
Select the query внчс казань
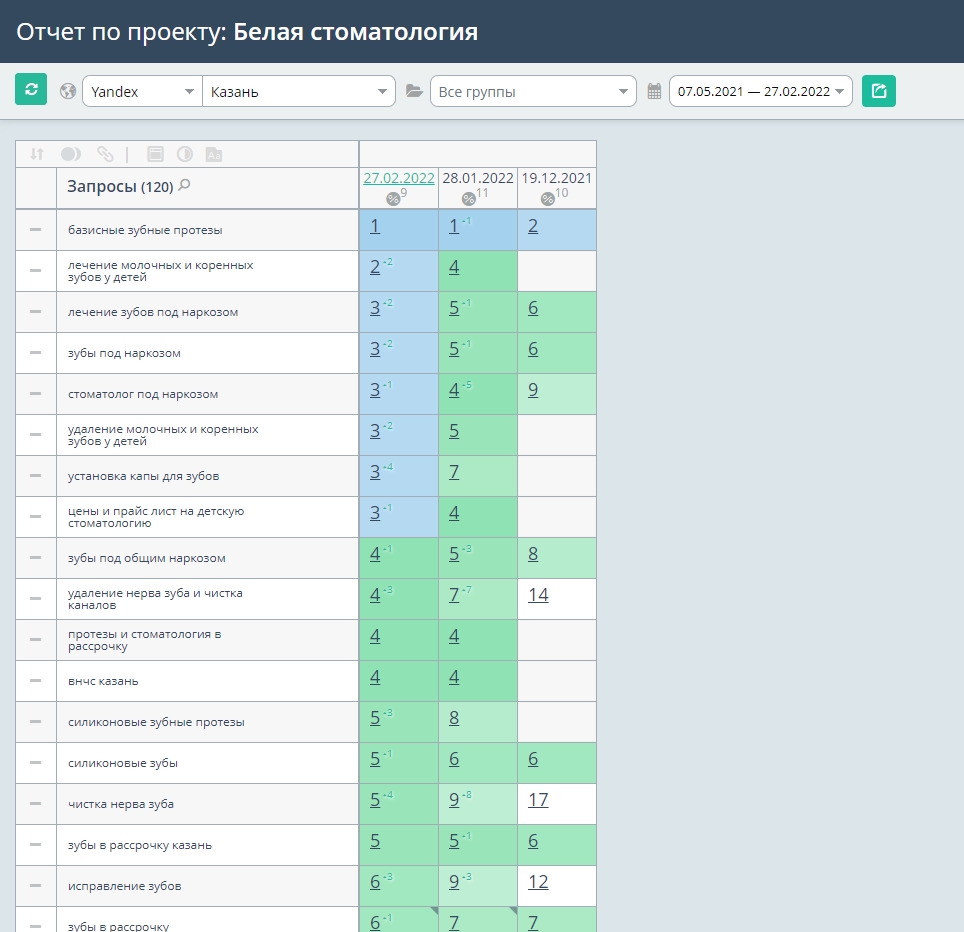click(x=103, y=681)
